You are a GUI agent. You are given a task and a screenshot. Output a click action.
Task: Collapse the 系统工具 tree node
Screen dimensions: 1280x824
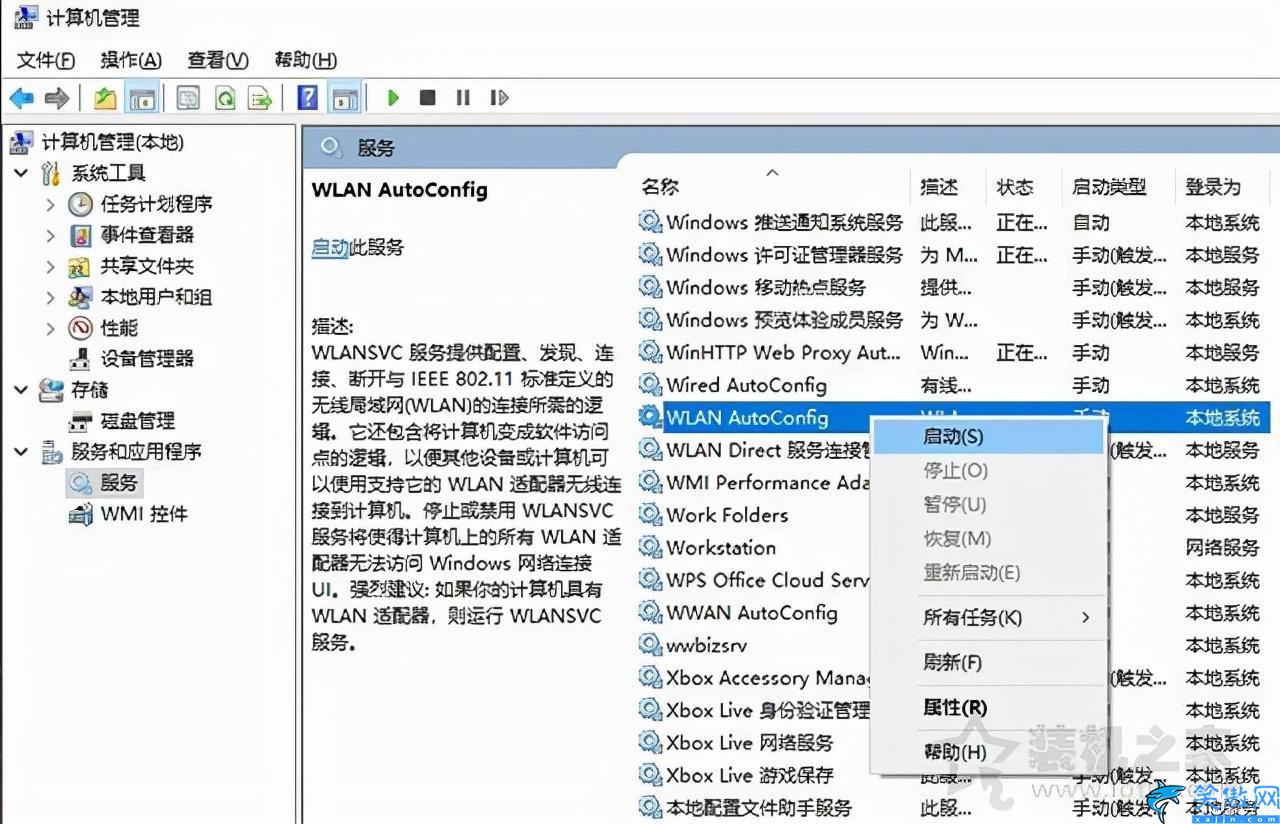point(21,173)
